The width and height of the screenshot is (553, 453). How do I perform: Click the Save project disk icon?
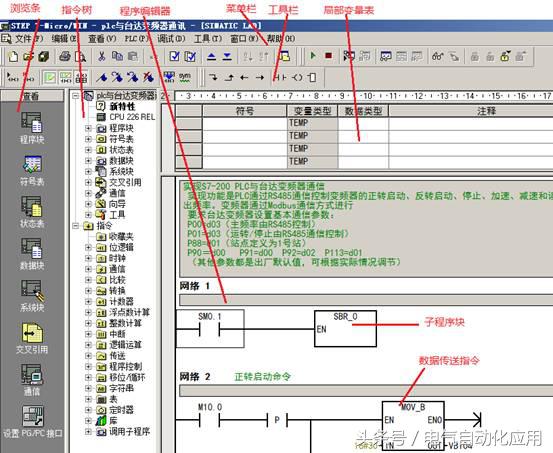(x=44, y=56)
